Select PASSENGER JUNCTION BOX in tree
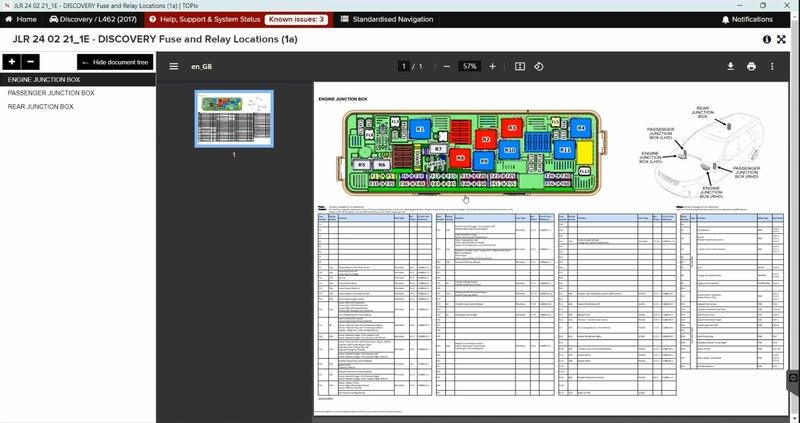800x423 pixels. point(51,93)
